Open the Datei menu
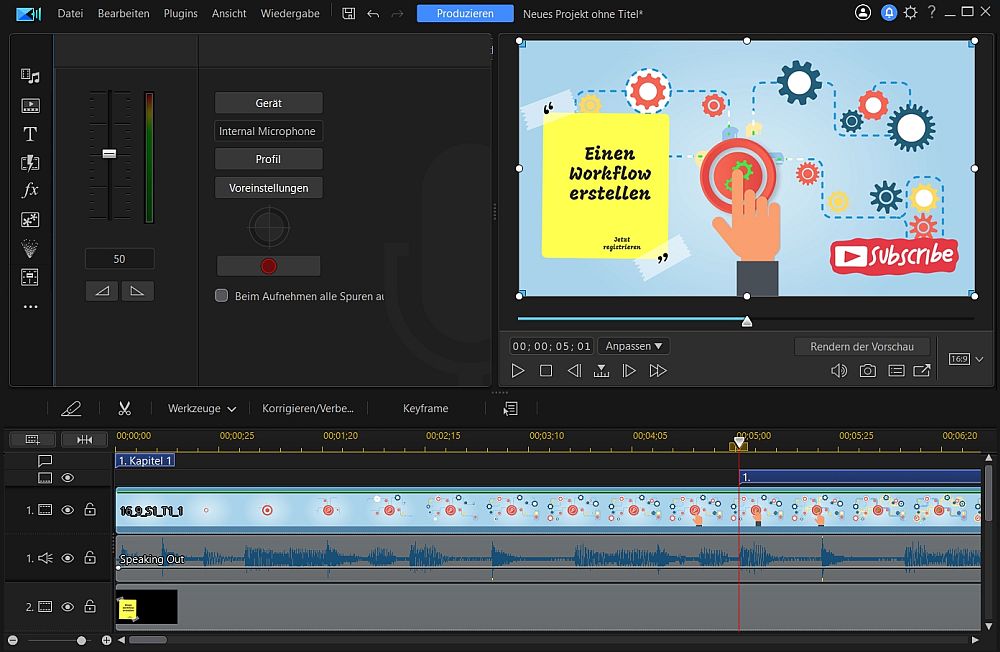This screenshot has width=1000, height=652. [70, 13]
